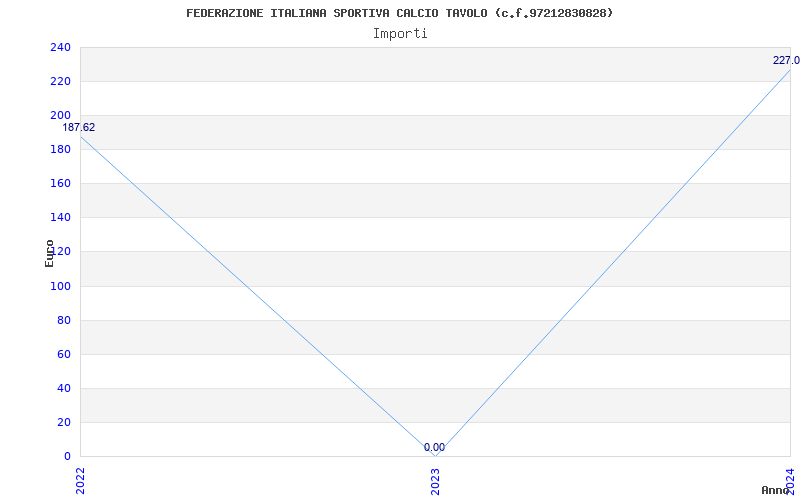Click the 227.0 data label at 2024
800x500 pixels.
coord(786,61)
